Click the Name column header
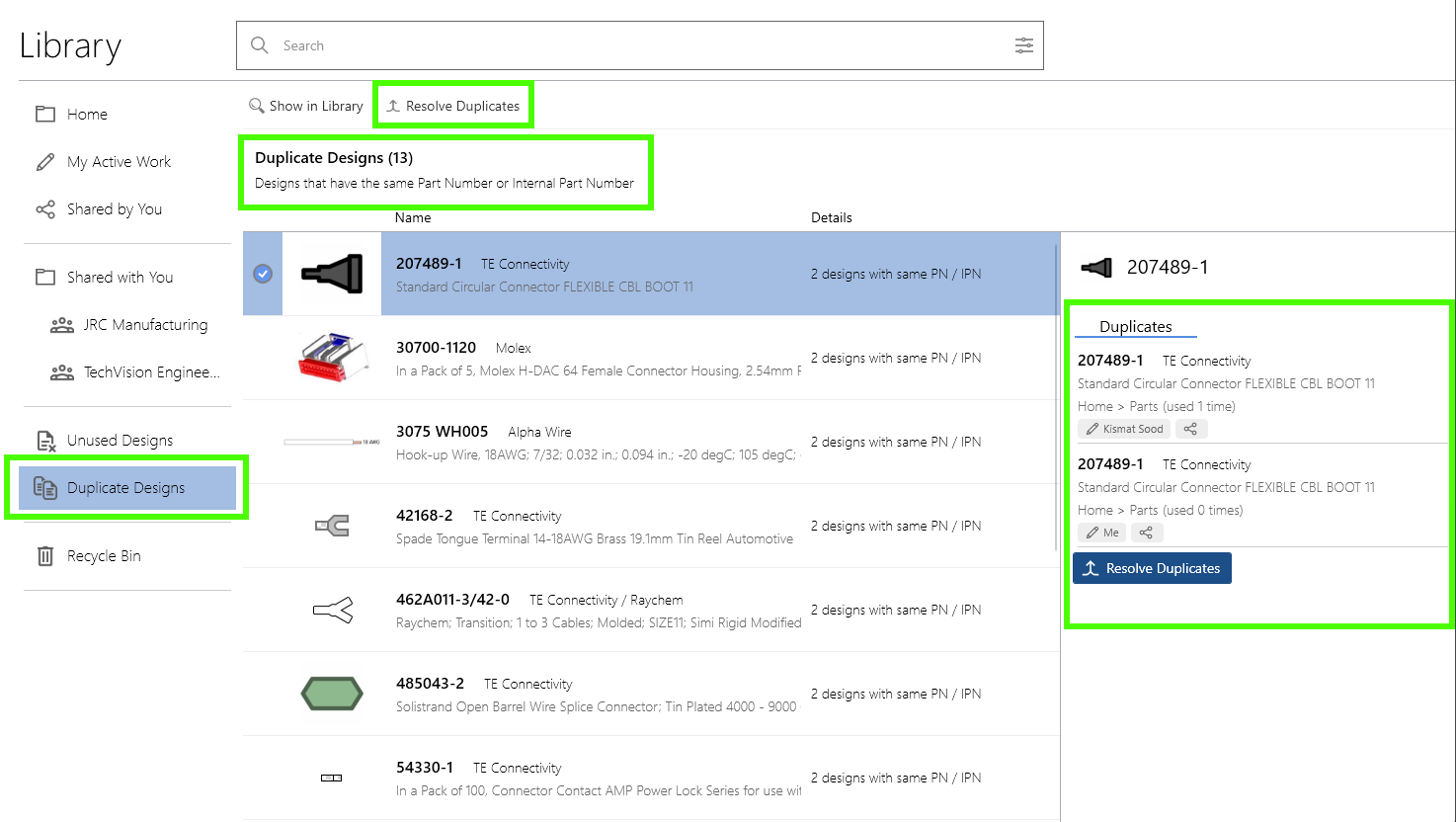This screenshot has width=1456, height=822. click(413, 217)
